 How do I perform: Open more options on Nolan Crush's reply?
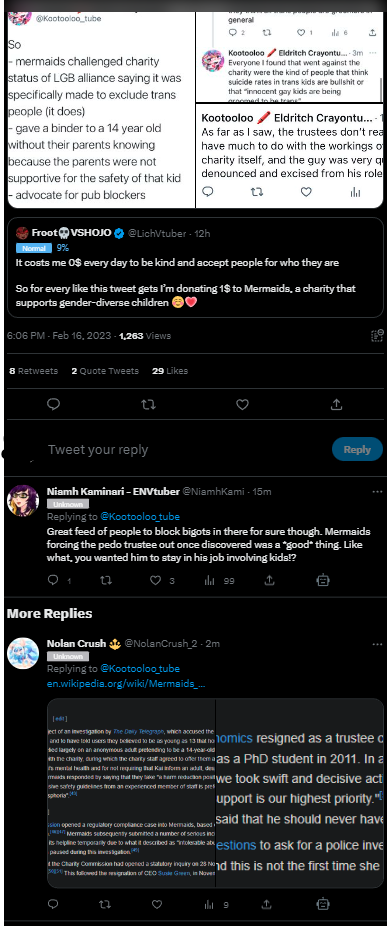click(x=377, y=643)
